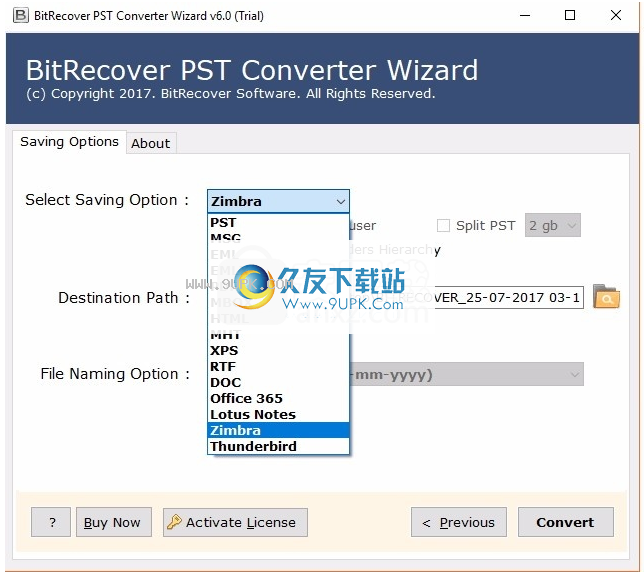Close the PST Converter Wizard window

[616, 16]
